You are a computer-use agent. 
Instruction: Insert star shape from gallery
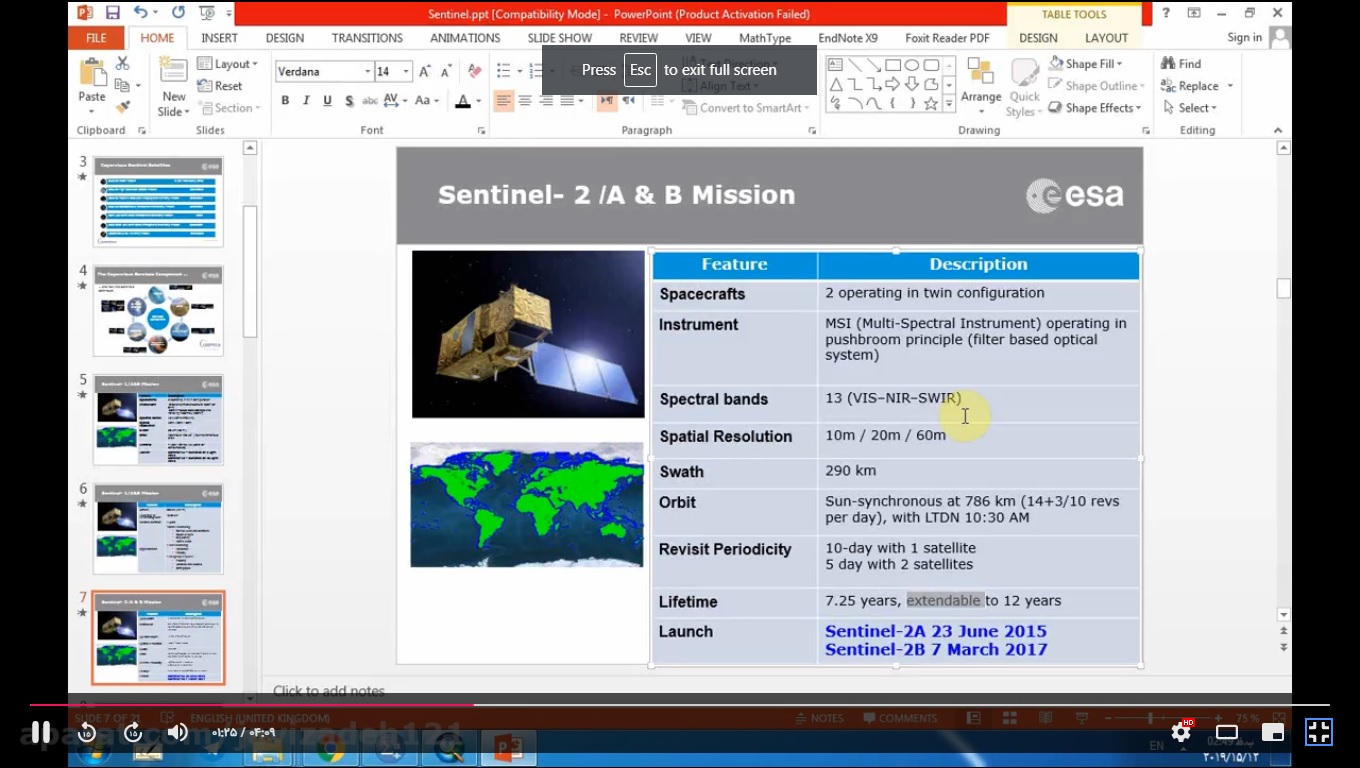(931, 103)
